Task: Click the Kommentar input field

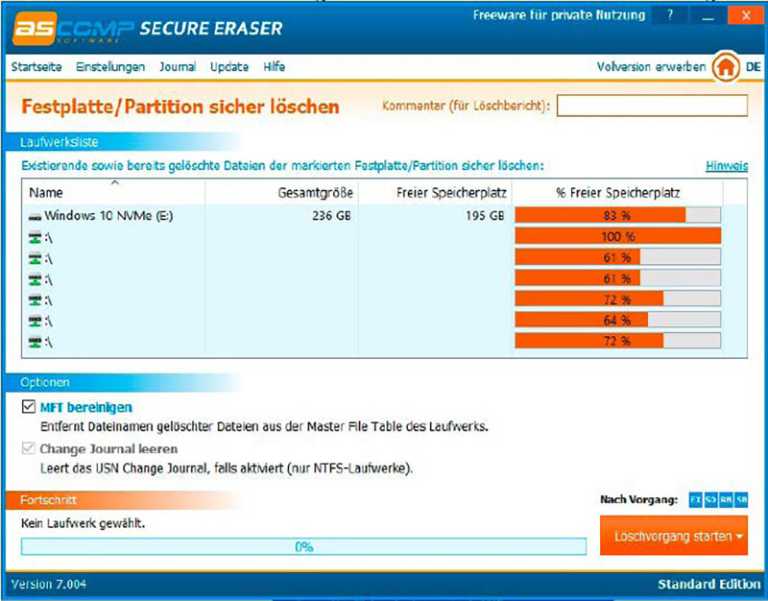Action: coord(652,105)
